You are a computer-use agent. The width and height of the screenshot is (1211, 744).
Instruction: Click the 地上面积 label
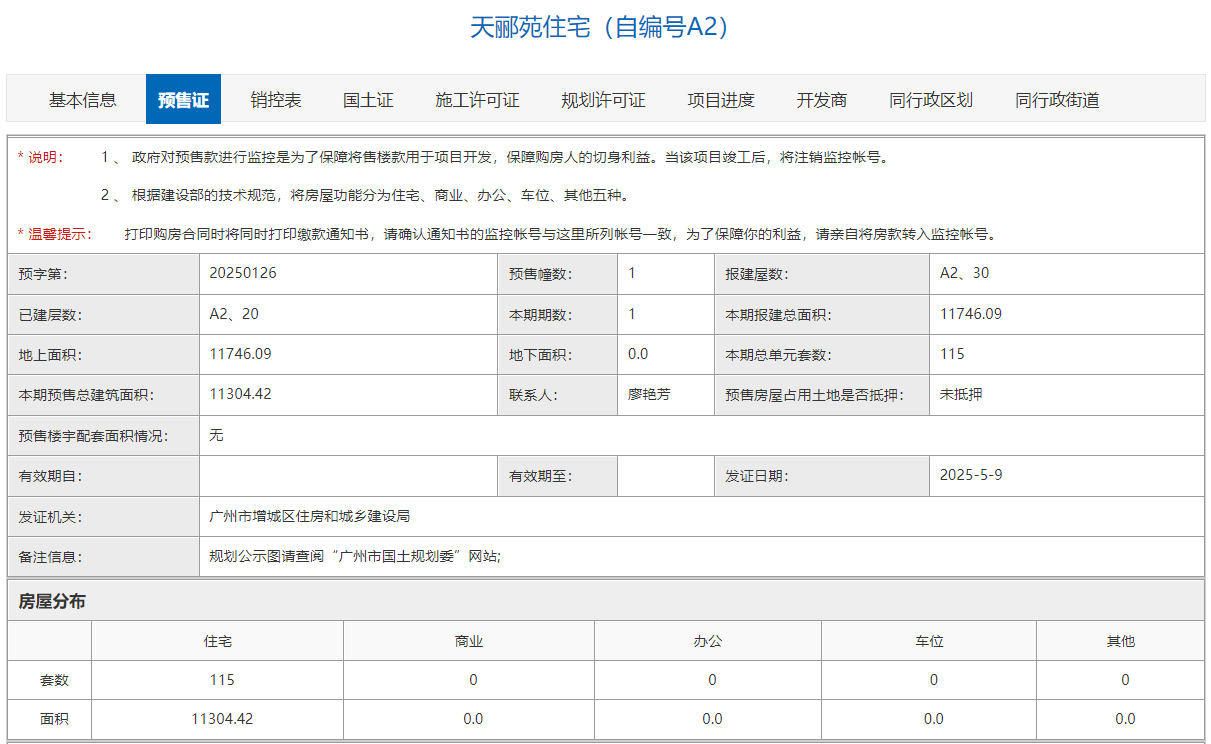coord(51,354)
